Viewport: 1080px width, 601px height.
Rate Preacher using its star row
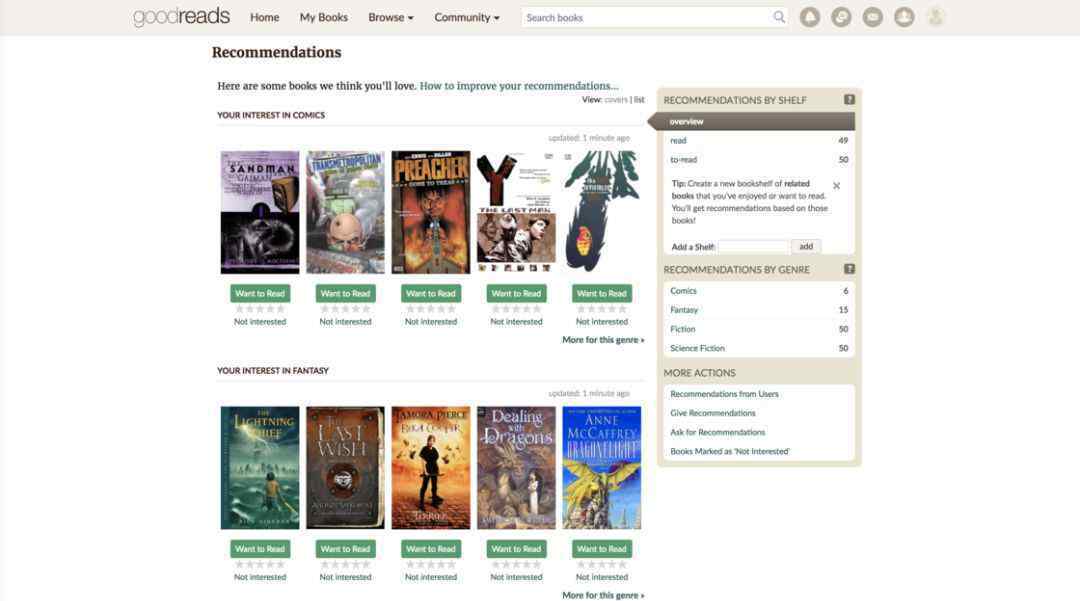coord(430,309)
